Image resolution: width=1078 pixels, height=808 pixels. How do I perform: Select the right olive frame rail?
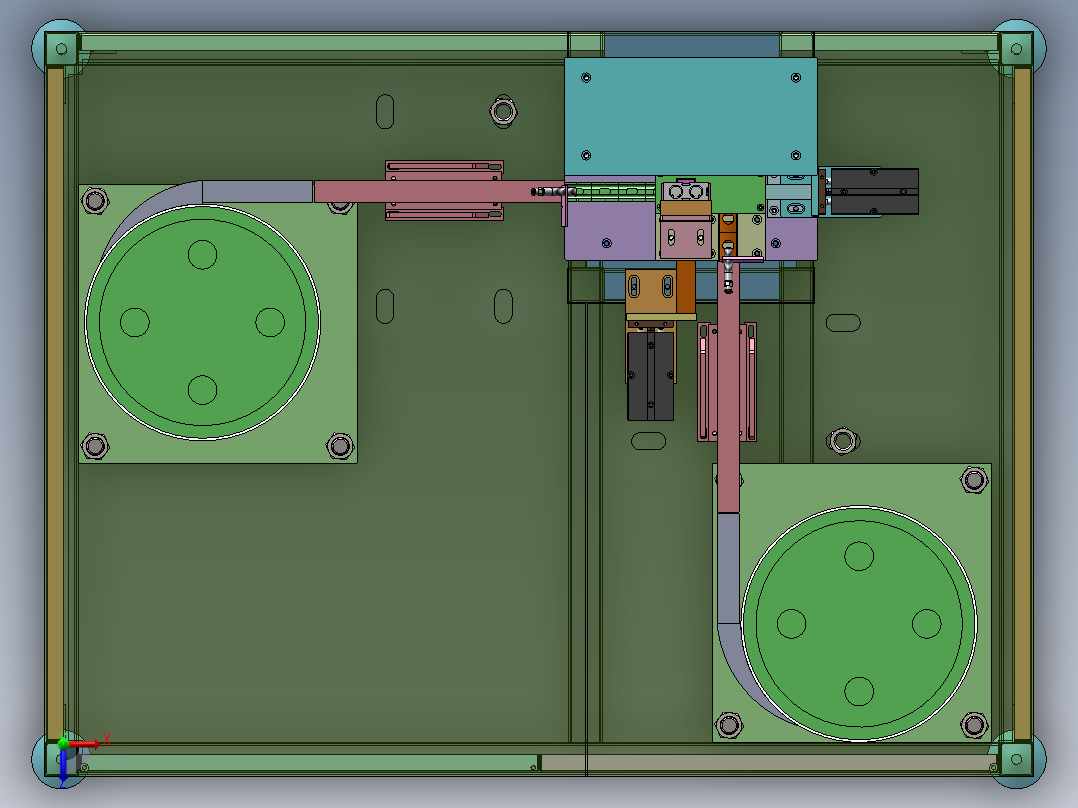click(x=1023, y=403)
